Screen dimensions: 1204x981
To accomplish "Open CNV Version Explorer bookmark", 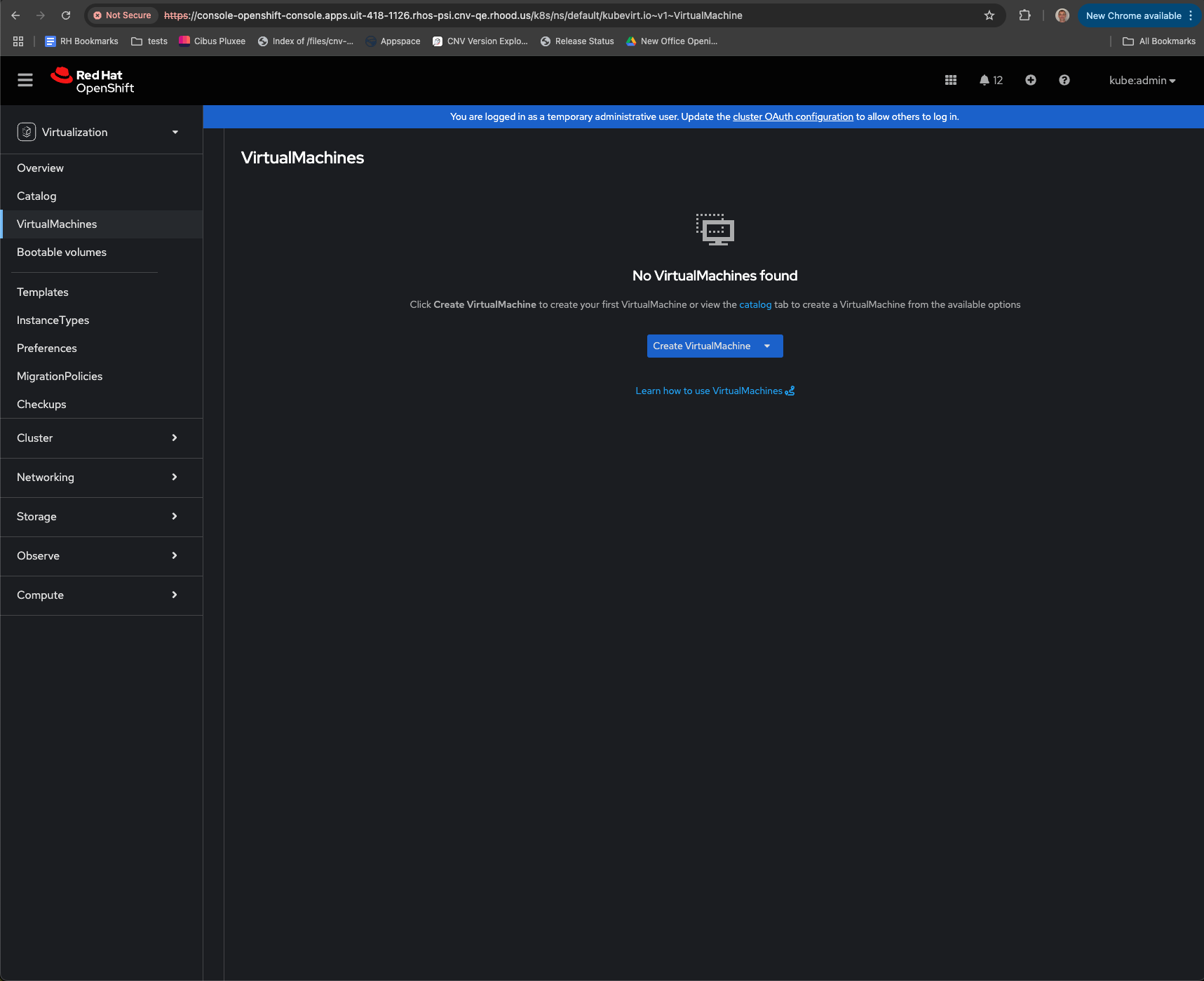I will [480, 41].
